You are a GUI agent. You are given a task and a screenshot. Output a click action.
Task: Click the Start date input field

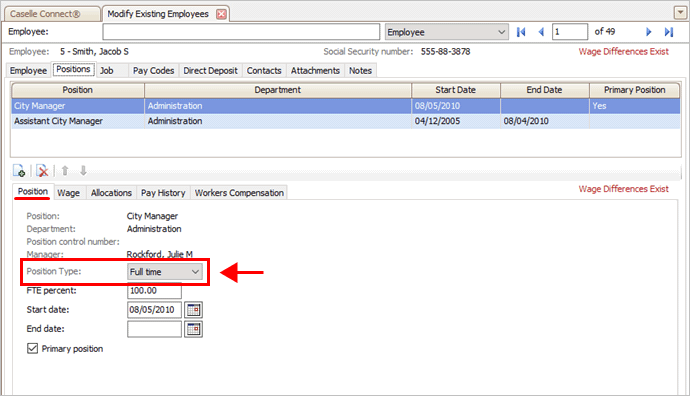point(154,310)
